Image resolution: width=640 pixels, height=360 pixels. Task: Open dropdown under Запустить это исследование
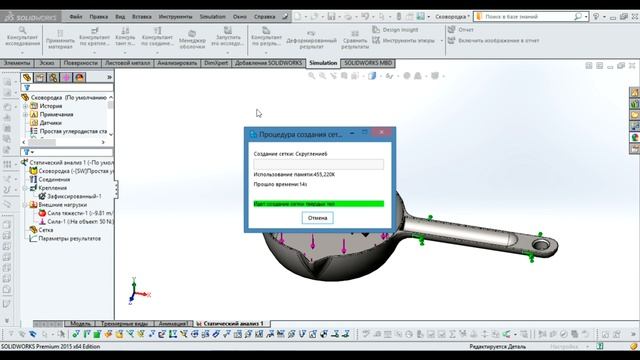[x=228, y=53]
